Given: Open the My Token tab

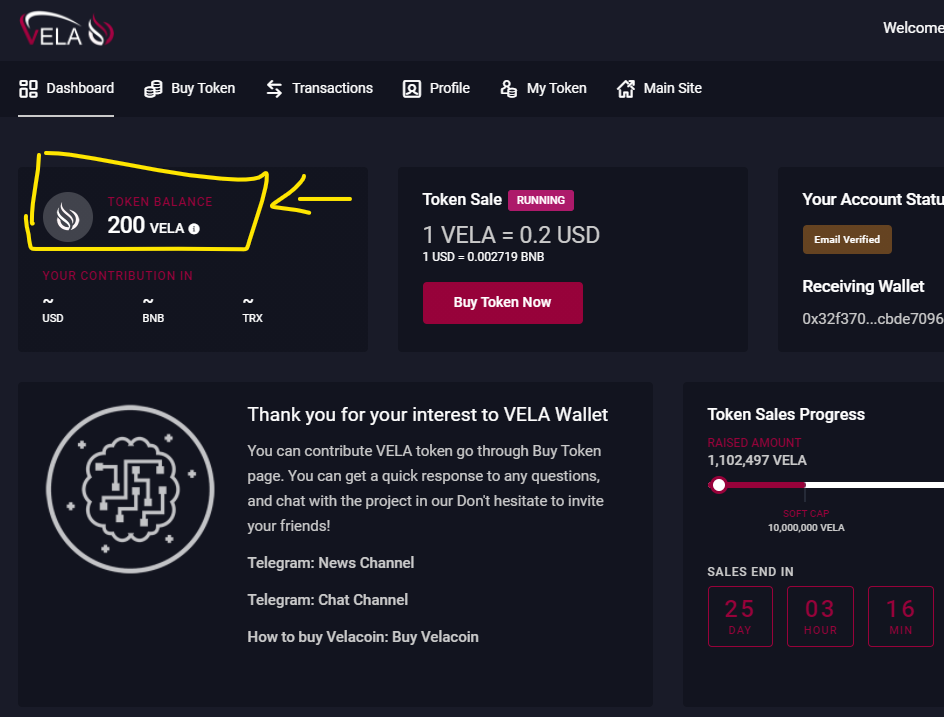Looking at the screenshot, I should pyautogui.click(x=556, y=89).
